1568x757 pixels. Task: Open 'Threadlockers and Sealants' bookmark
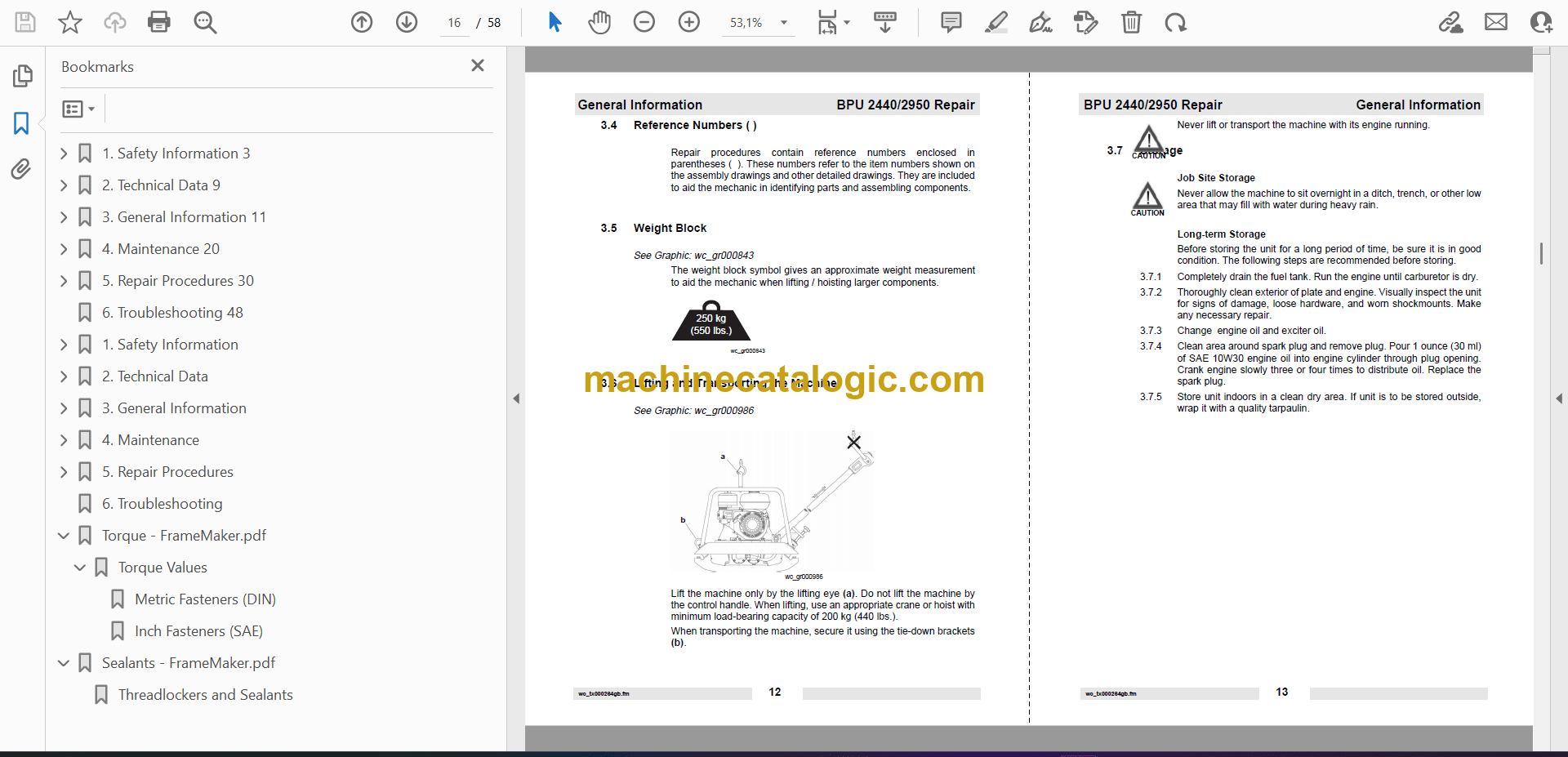pos(205,695)
